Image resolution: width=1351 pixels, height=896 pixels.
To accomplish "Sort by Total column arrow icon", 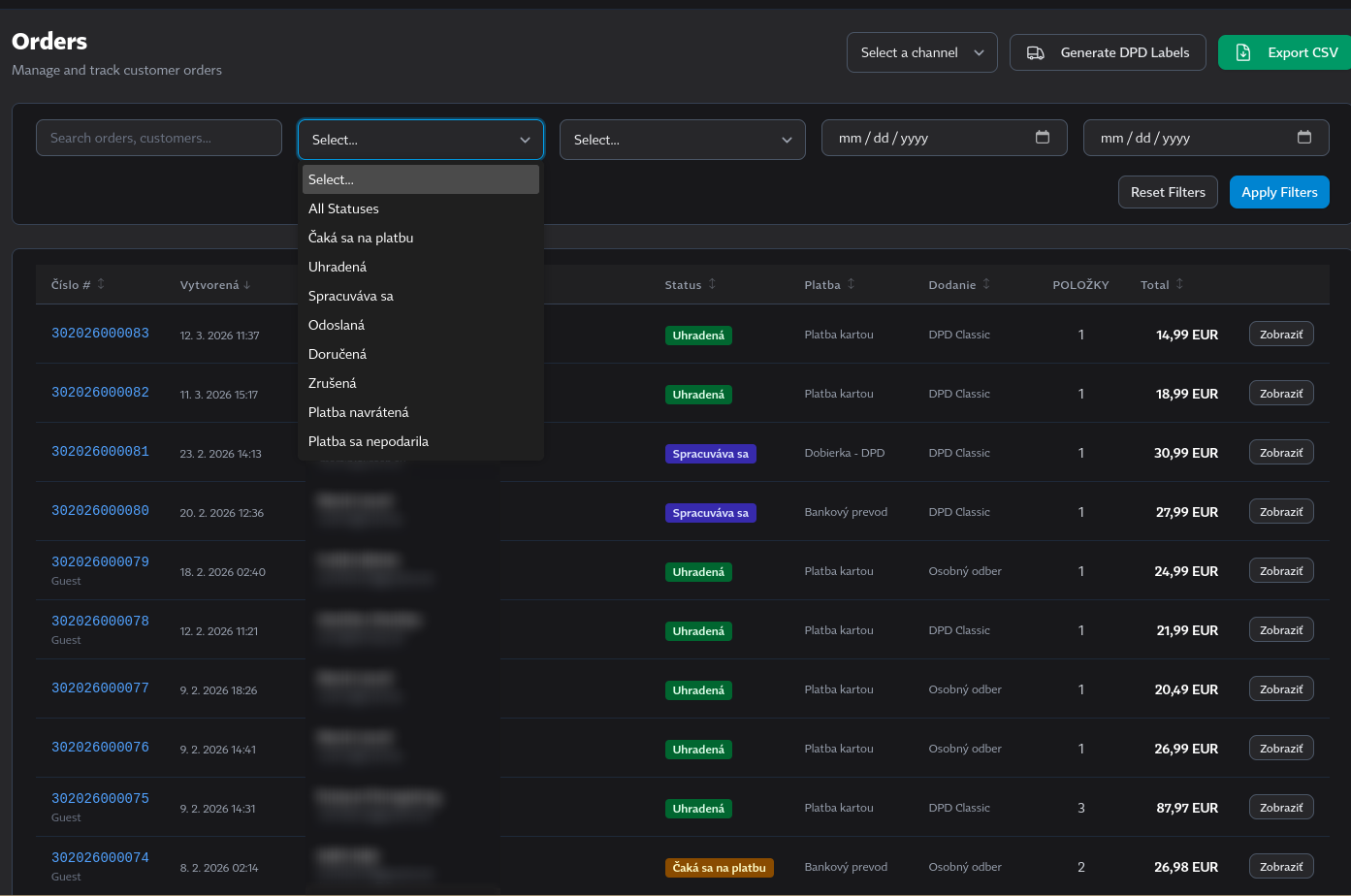I will coord(1179,284).
